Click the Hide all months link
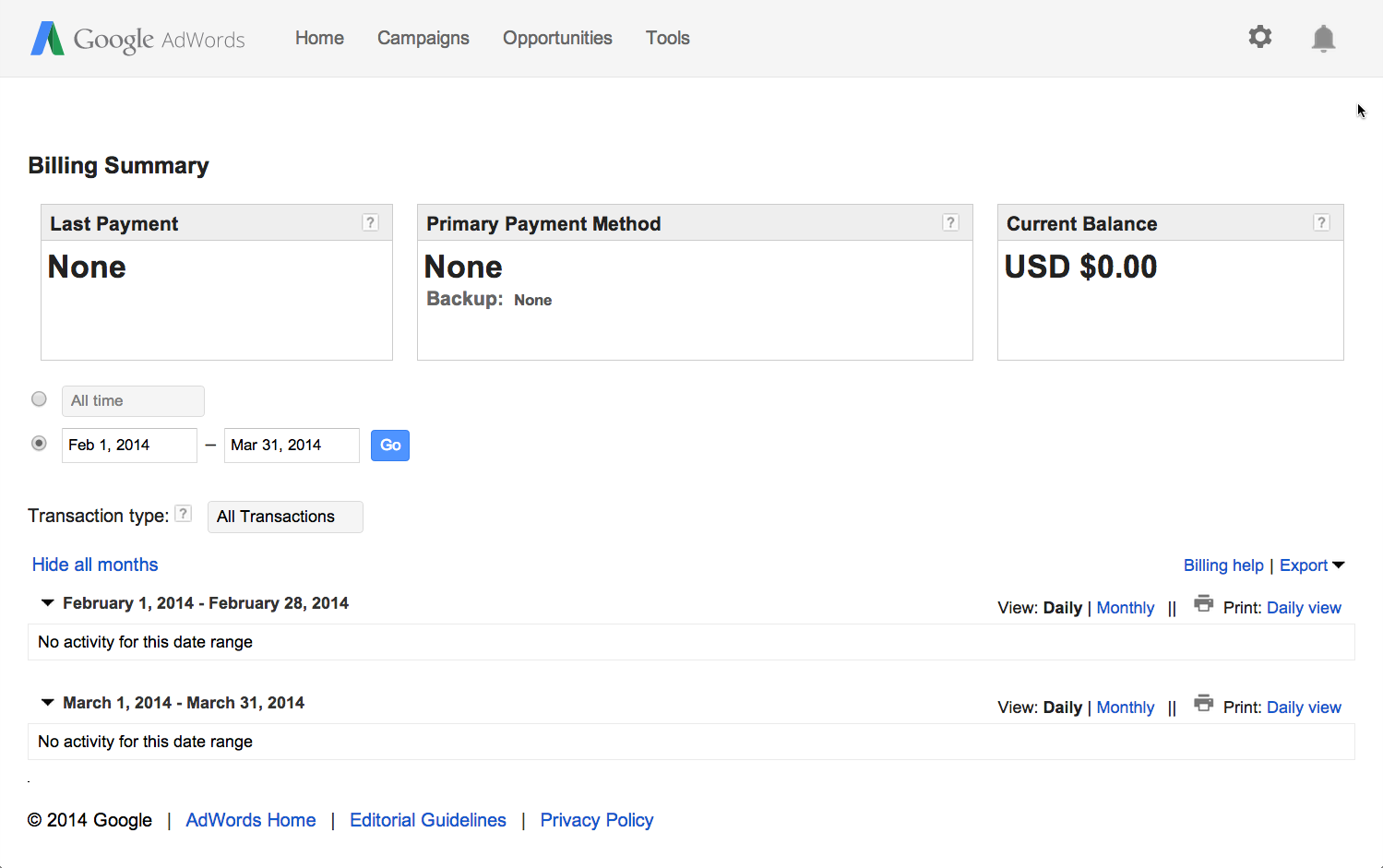1383x868 pixels. point(95,565)
